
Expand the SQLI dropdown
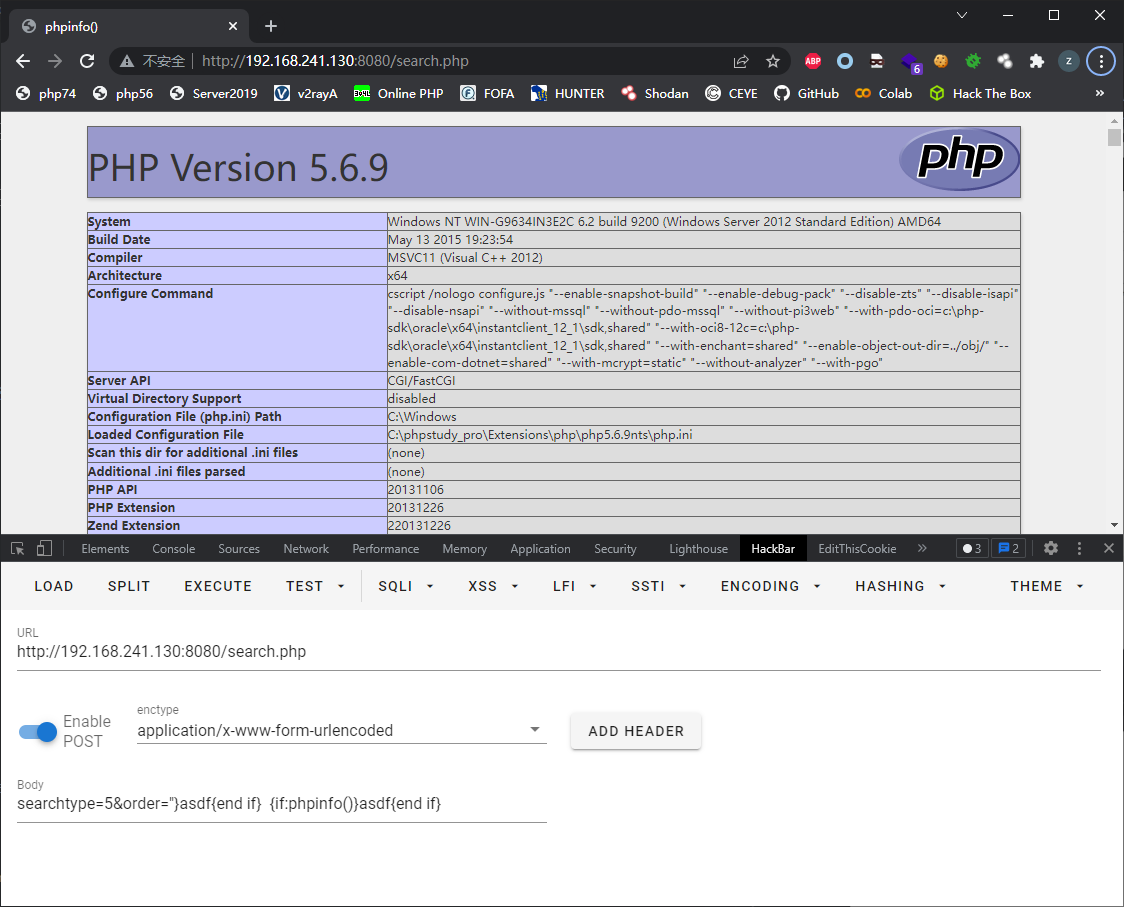pyautogui.click(x=406, y=586)
